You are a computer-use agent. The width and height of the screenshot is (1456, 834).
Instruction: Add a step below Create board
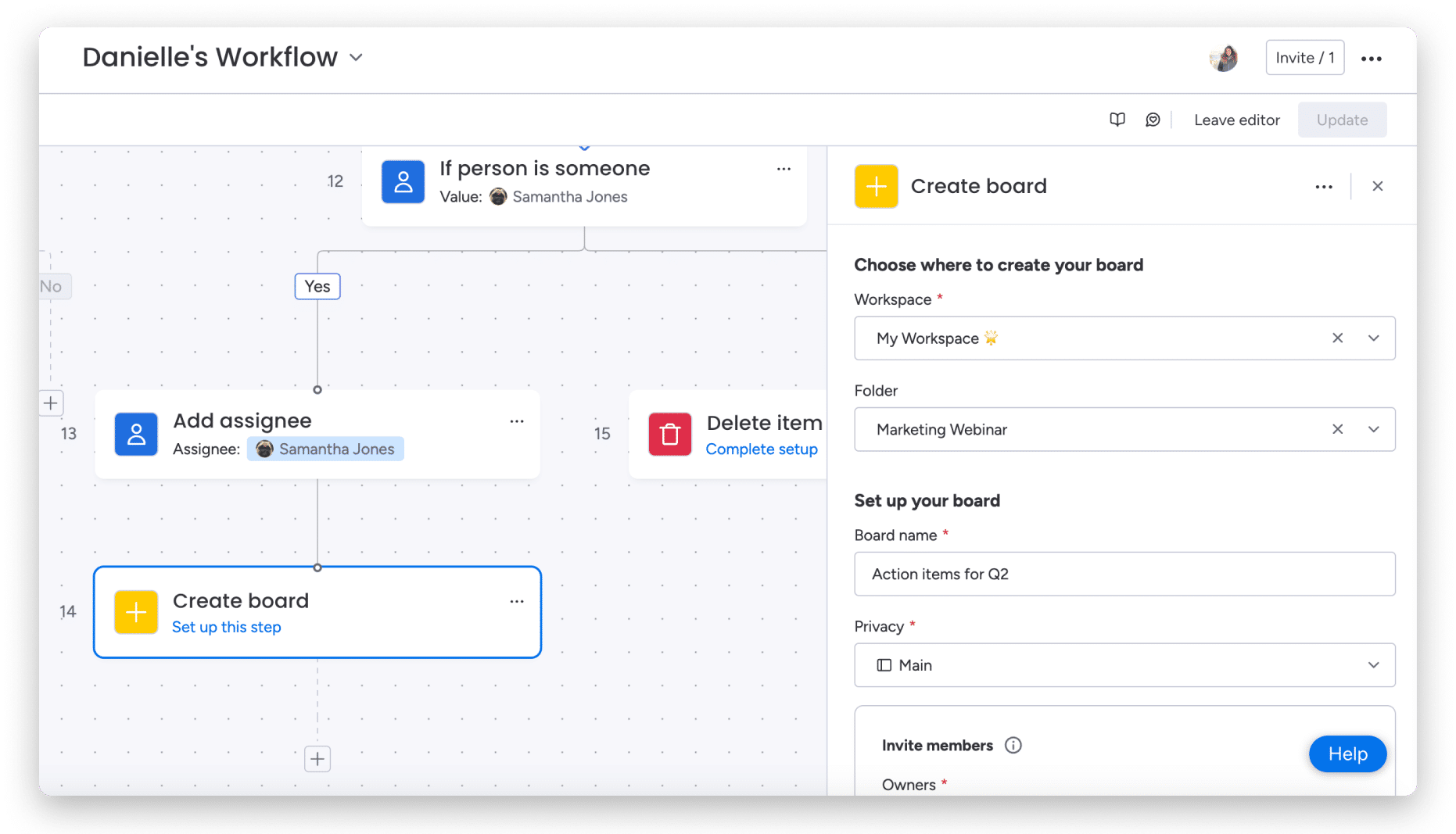pyautogui.click(x=317, y=758)
